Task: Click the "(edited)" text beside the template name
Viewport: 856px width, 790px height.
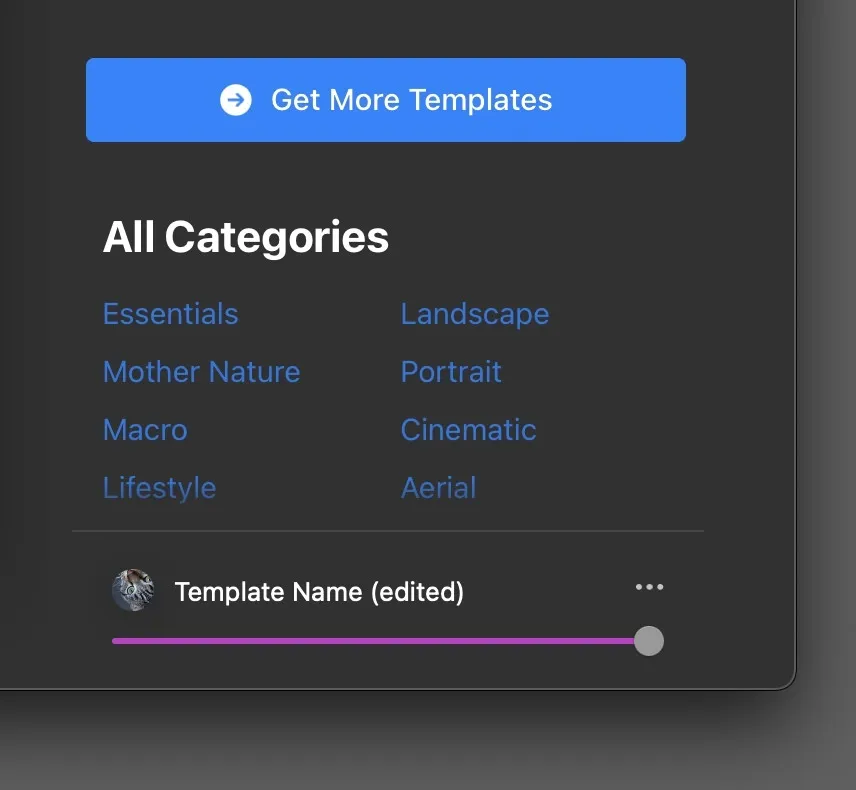Action: coord(417,592)
